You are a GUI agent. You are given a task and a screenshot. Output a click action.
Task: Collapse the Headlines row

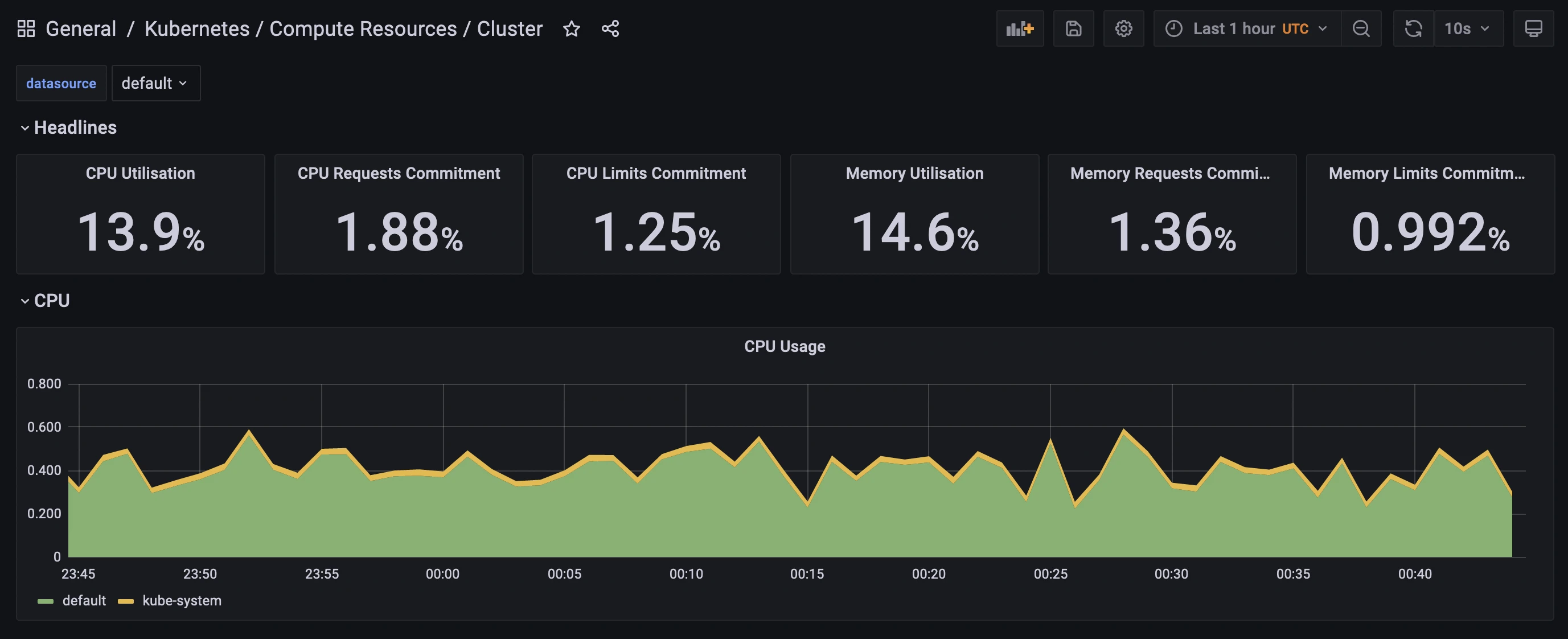click(x=76, y=128)
